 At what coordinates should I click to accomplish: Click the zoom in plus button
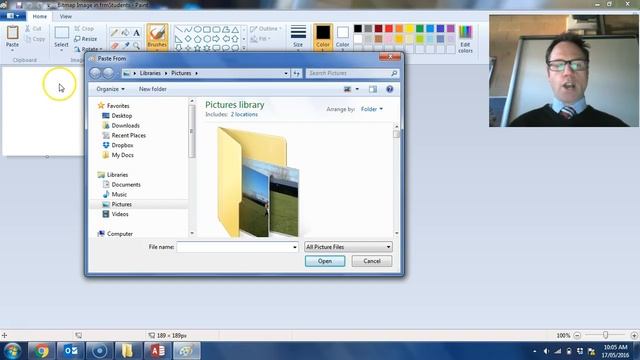click(634, 335)
